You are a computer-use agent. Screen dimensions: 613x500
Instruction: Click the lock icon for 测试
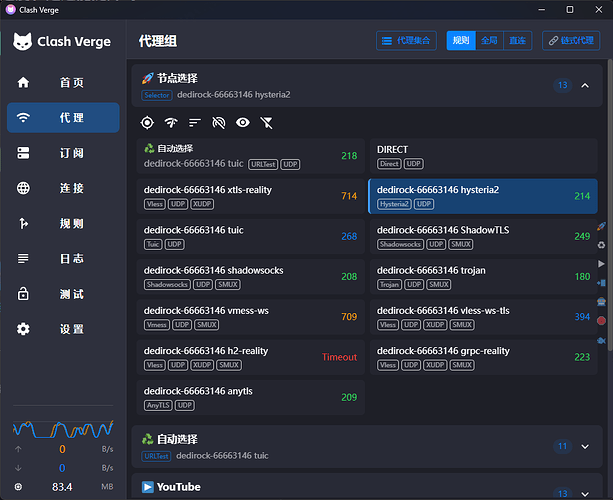pos(23,294)
